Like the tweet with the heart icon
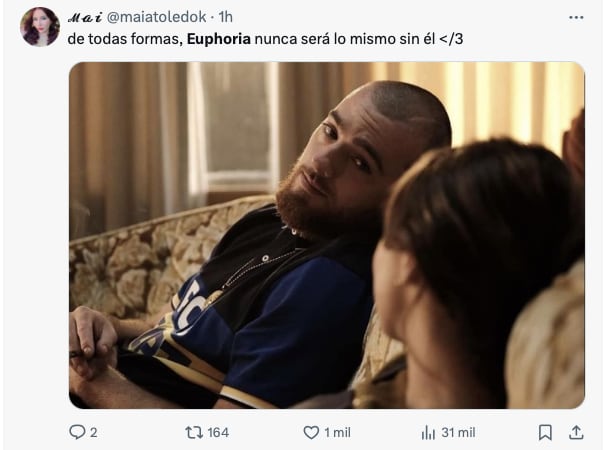Viewport: 606px width, 450px height. pyautogui.click(x=311, y=432)
